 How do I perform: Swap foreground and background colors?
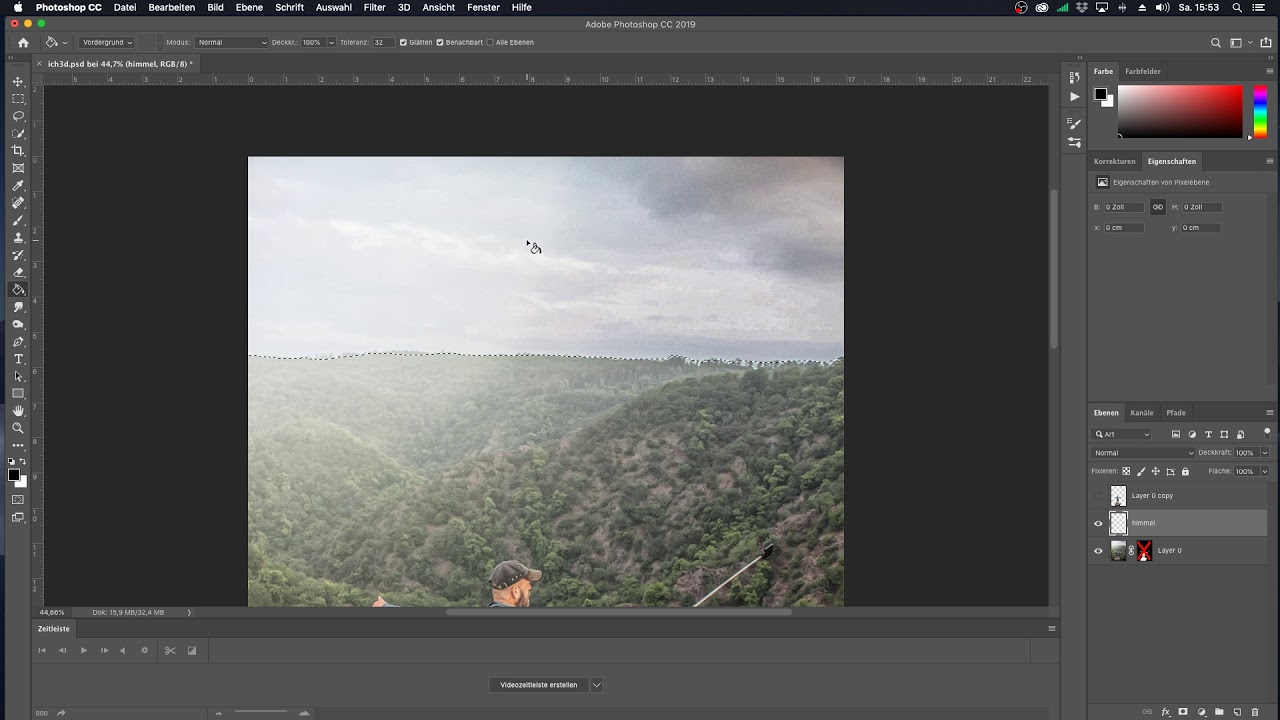(x=24, y=461)
